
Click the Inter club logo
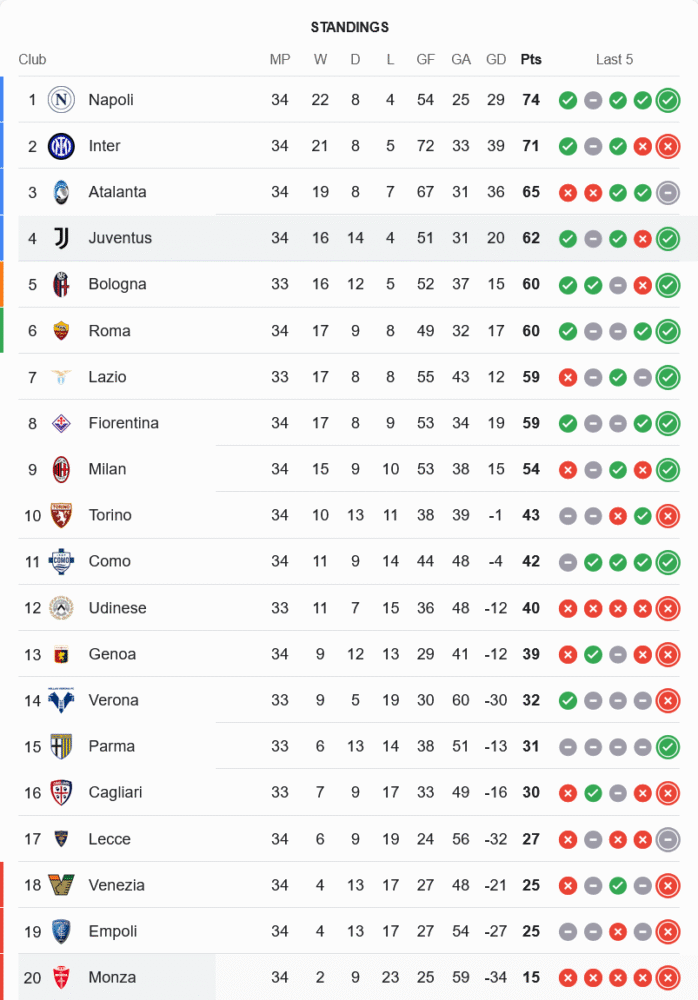pos(62,146)
